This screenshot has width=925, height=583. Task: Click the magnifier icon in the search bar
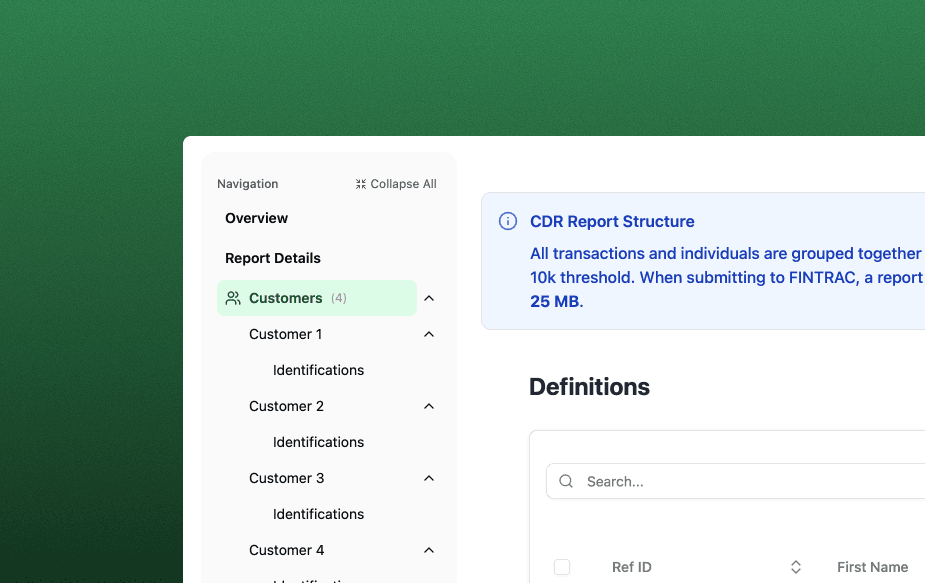pos(565,481)
